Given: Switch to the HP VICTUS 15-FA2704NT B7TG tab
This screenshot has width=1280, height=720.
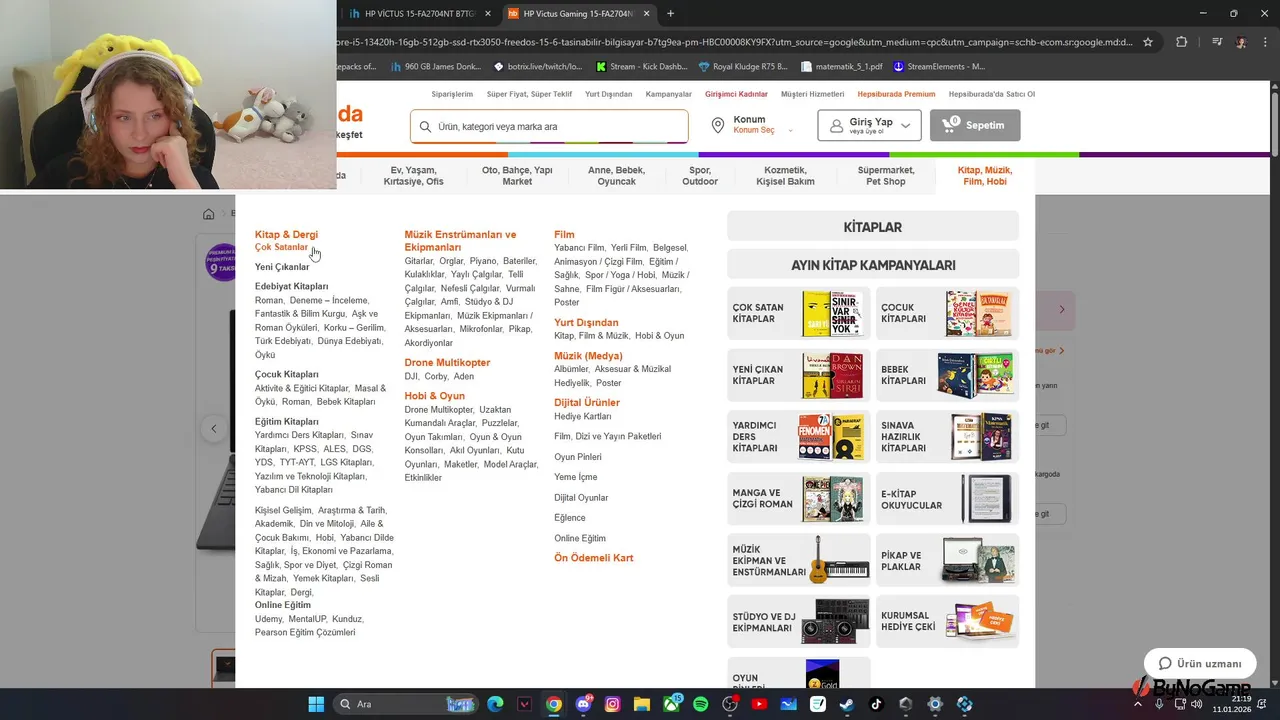Looking at the screenshot, I should tap(419, 14).
